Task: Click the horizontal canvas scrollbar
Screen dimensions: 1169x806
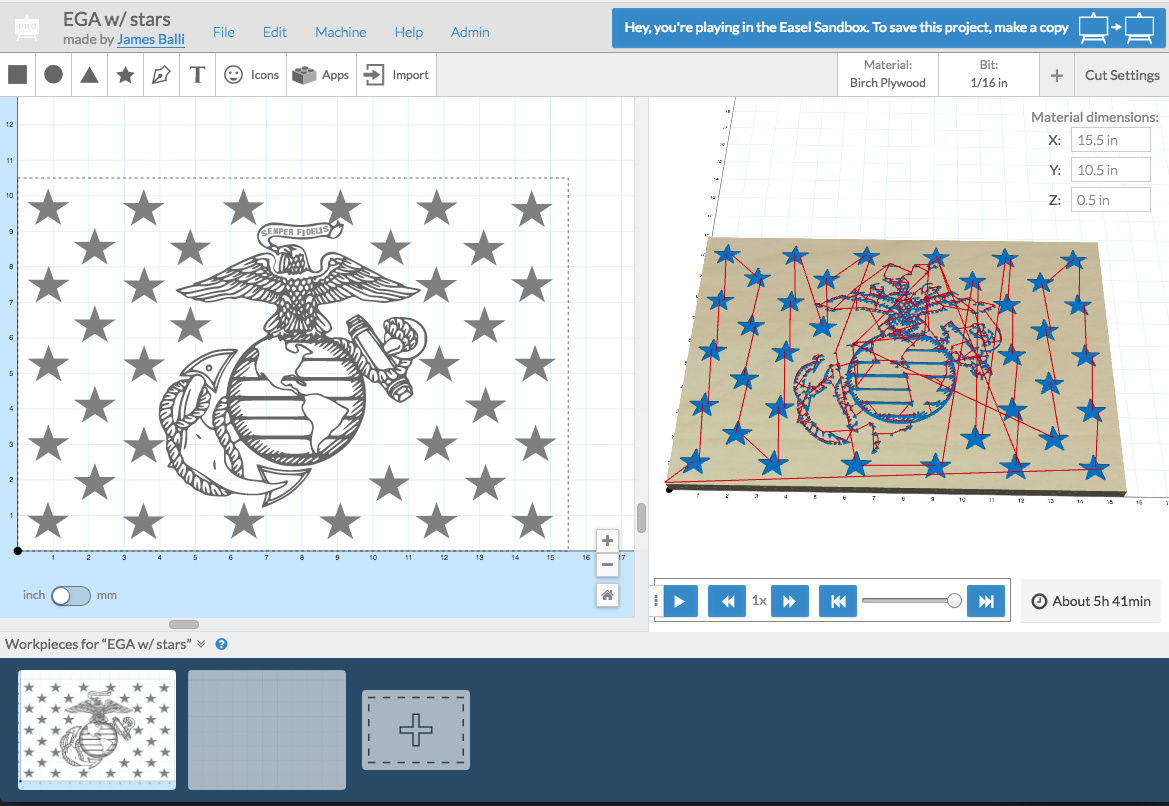Action: point(184,625)
